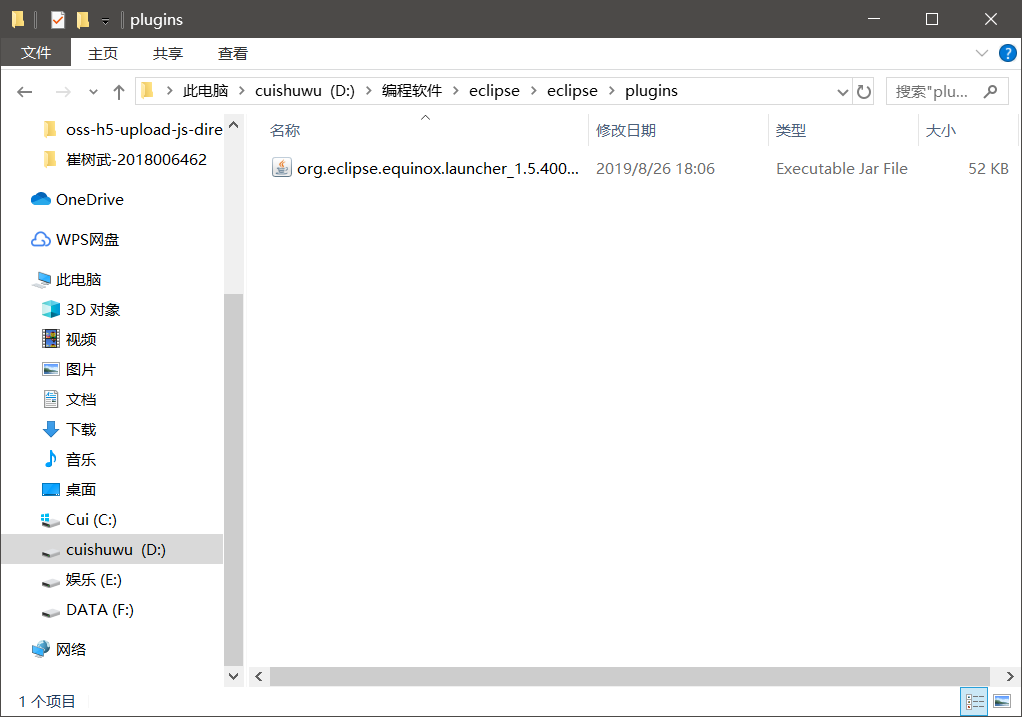This screenshot has width=1022, height=717.
Task: Switch to the 查看 ribbon tab
Action: (x=233, y=53)
